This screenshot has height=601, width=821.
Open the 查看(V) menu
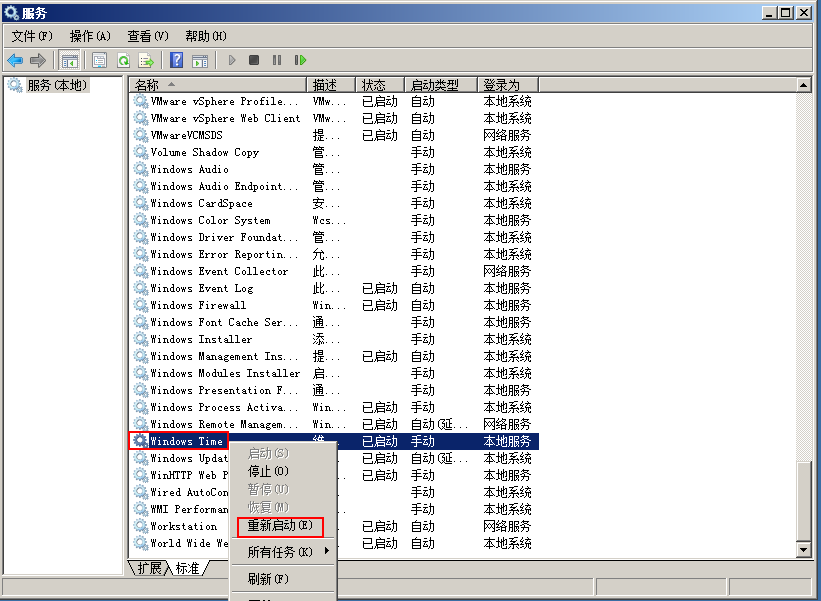[148, 36]
